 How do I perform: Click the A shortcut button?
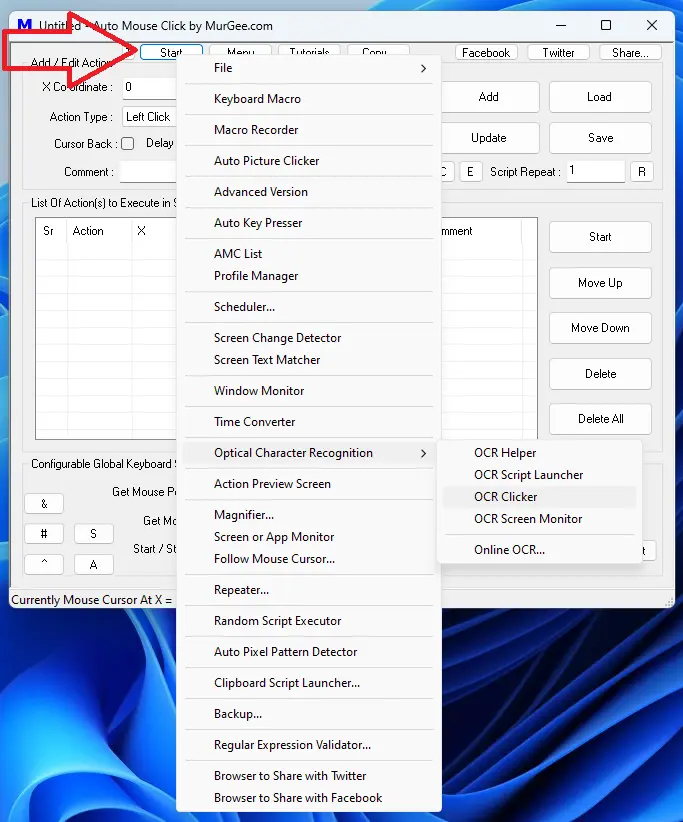pos(93,564)
